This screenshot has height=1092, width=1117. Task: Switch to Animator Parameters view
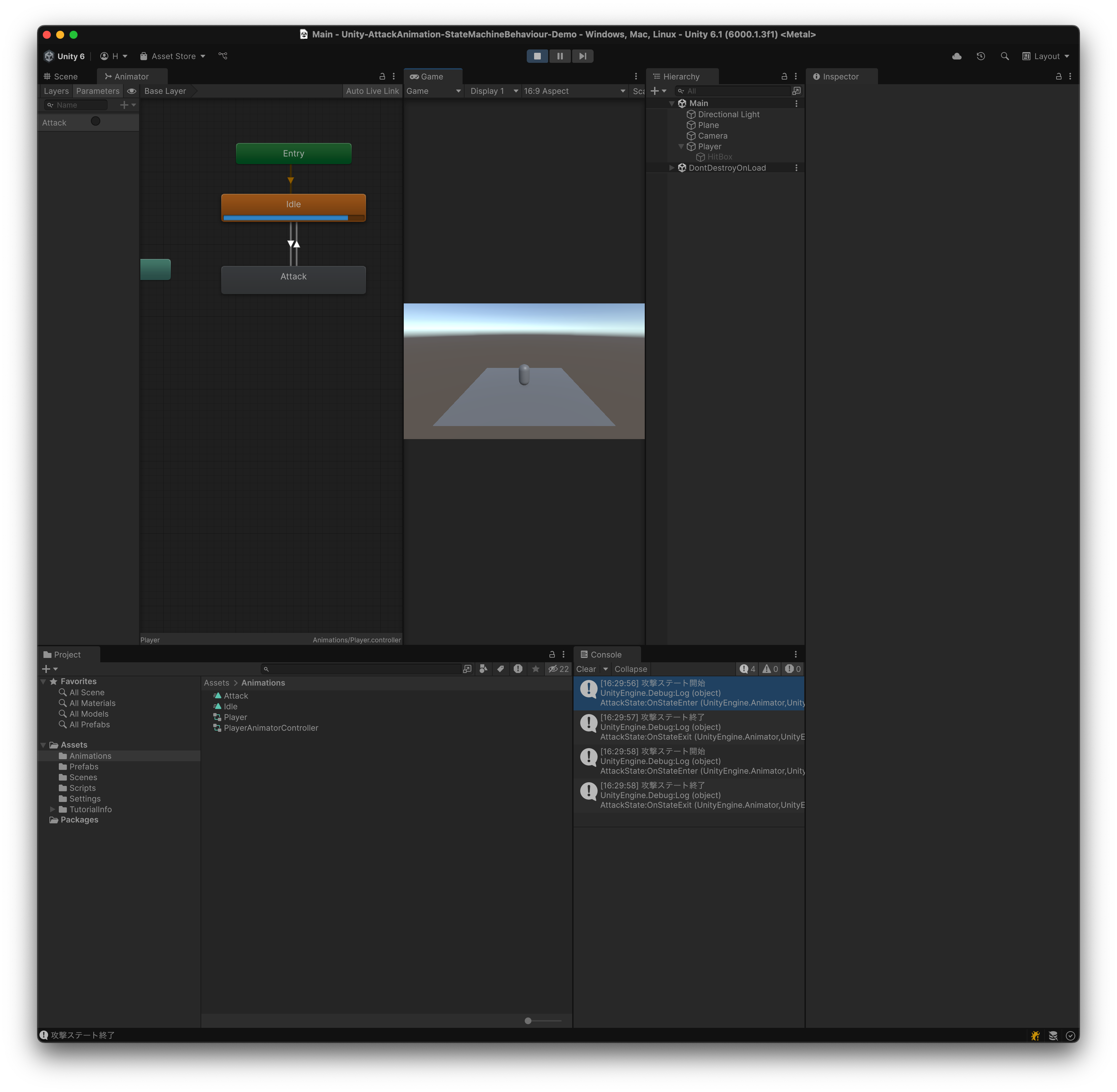click(x=98, y=91)
